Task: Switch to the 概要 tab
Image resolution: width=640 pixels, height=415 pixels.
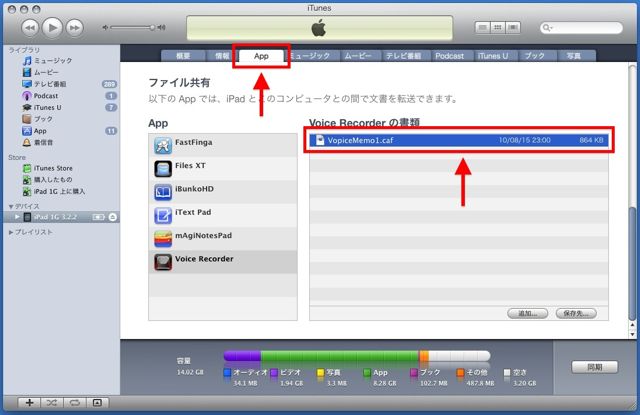Action: 183,56
